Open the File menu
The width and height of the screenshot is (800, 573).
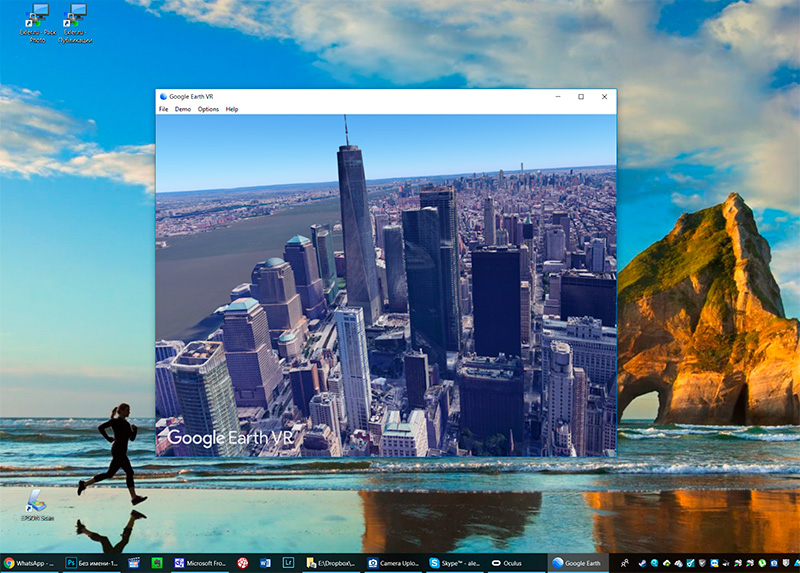pyautogui.click(x=163, y=109)
